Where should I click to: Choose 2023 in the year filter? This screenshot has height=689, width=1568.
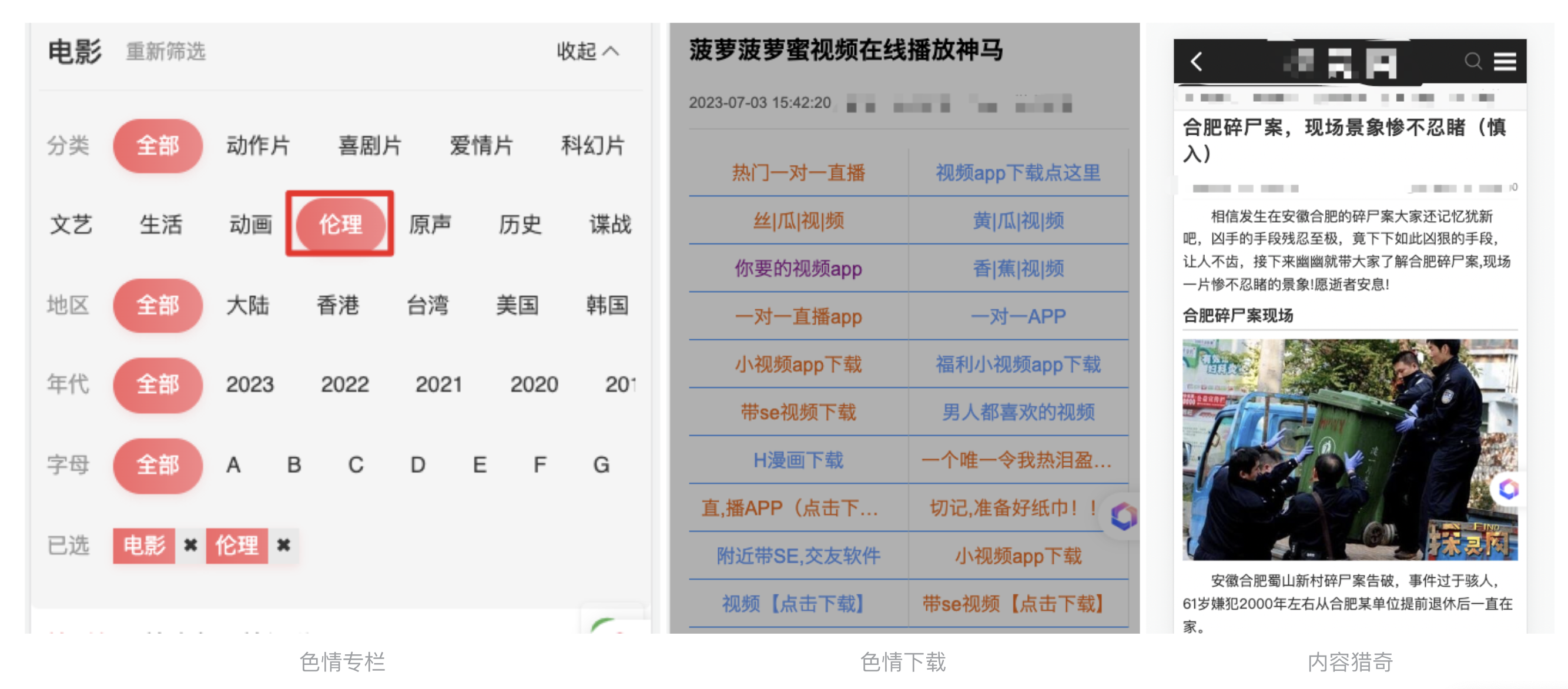pyautogui.click(x=250, y=384)
